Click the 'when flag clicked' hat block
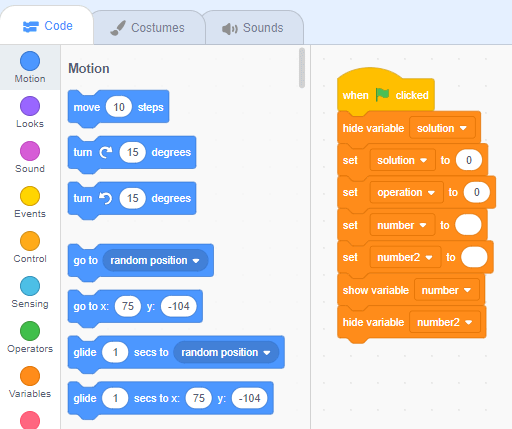The height and width of the screenshot is (429, 512). [x=386, y=92]
